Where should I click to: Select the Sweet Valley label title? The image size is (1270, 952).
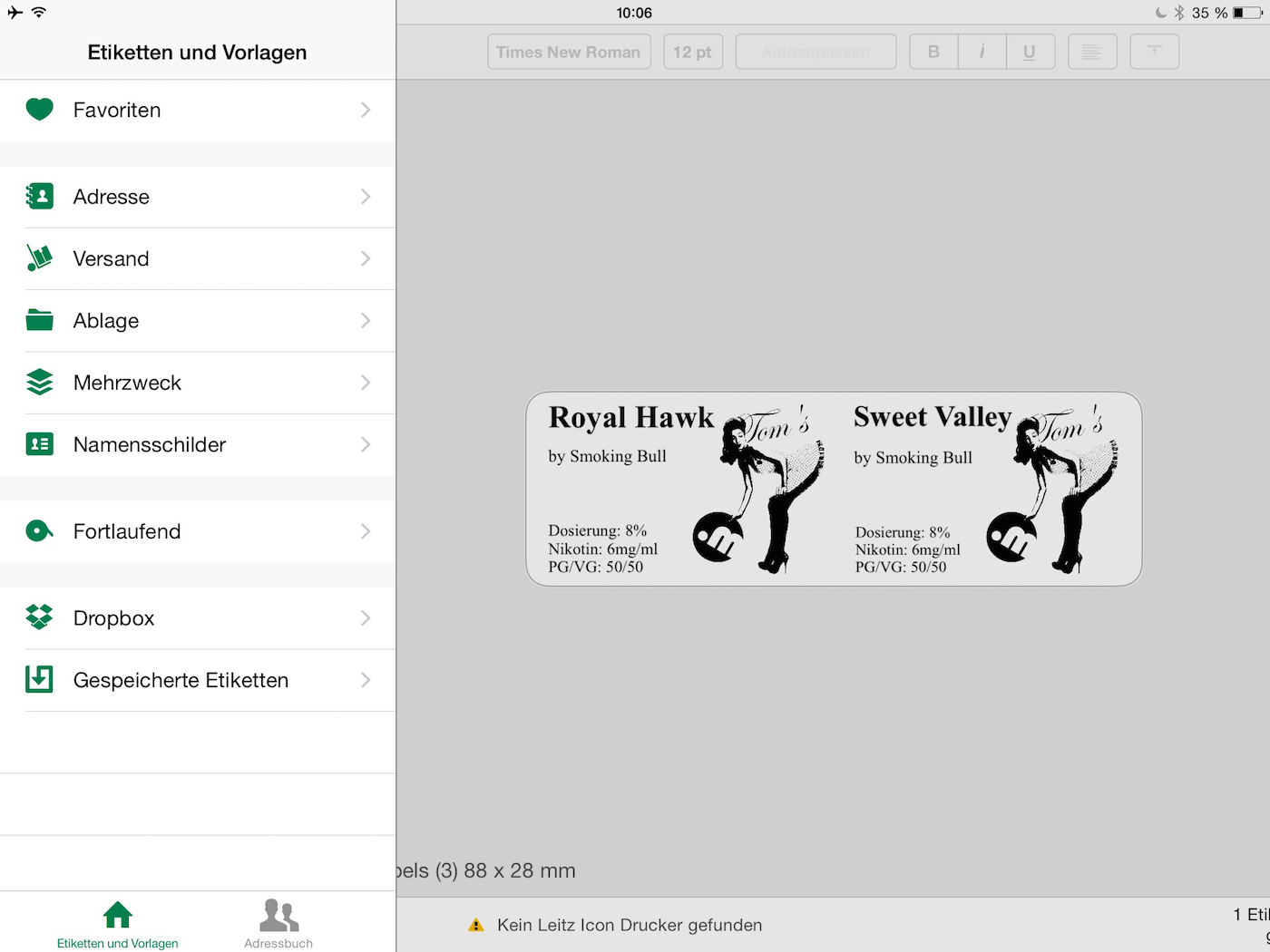click(933, 417)
